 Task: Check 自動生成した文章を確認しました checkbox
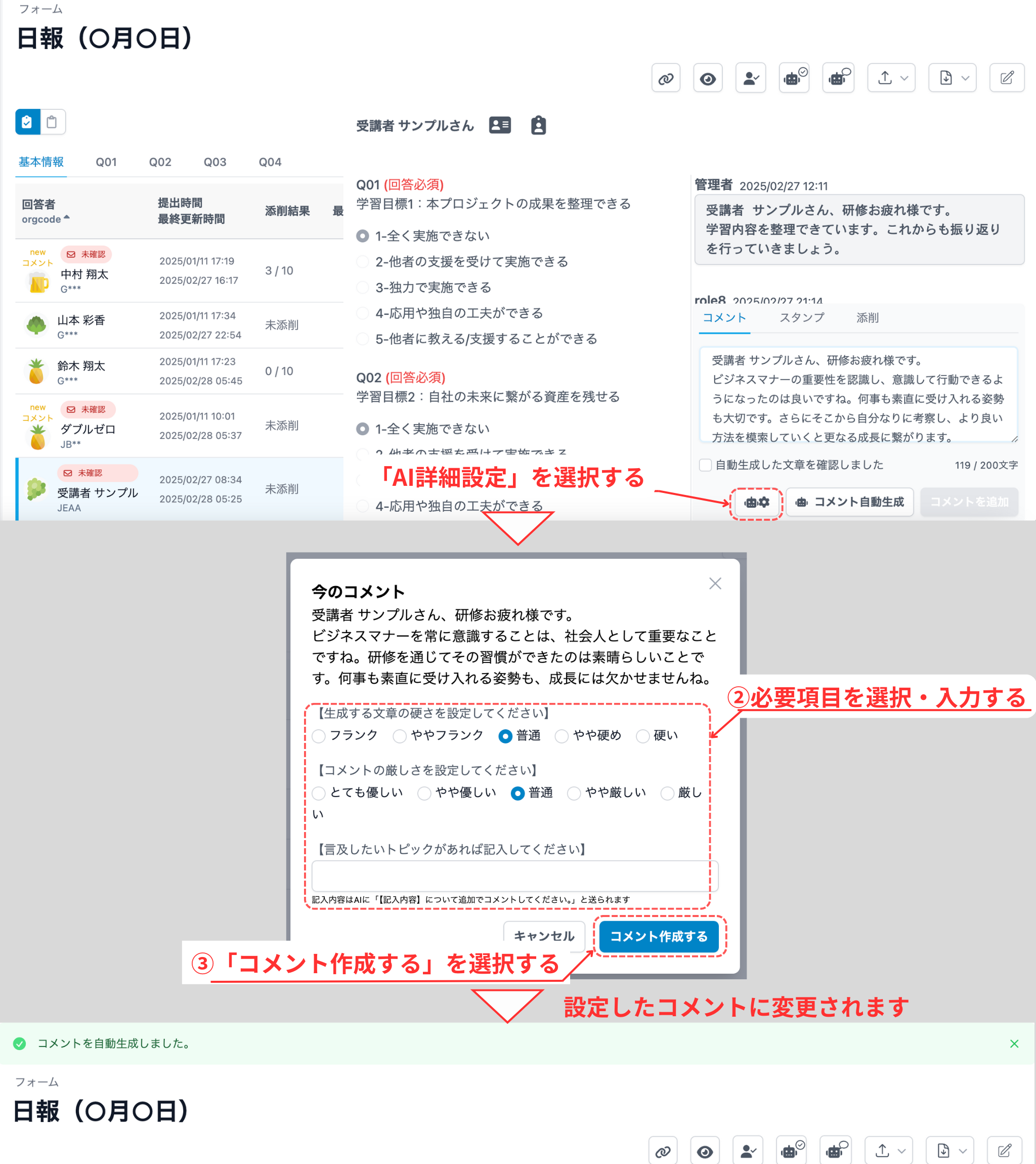pos(705,465)
